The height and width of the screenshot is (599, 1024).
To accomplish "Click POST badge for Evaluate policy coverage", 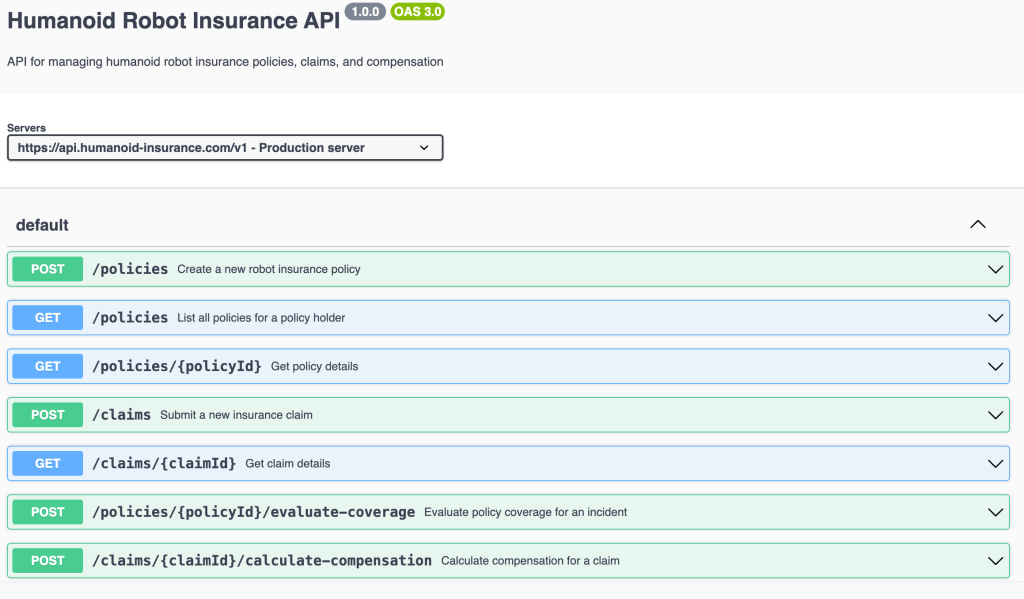I will tap(48, 512).
